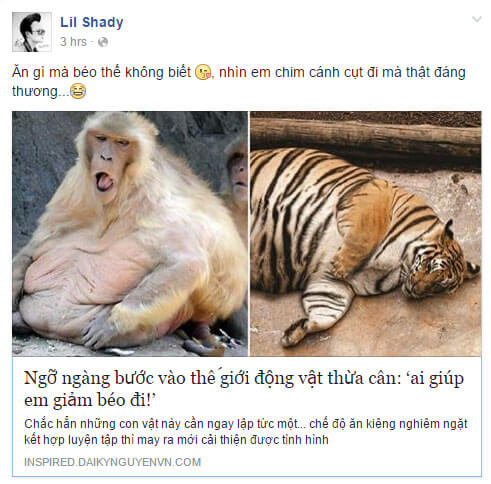Click the article description starting 'Chắc hẳn những con vật'
491x484 pixels.
coord(246,432)
